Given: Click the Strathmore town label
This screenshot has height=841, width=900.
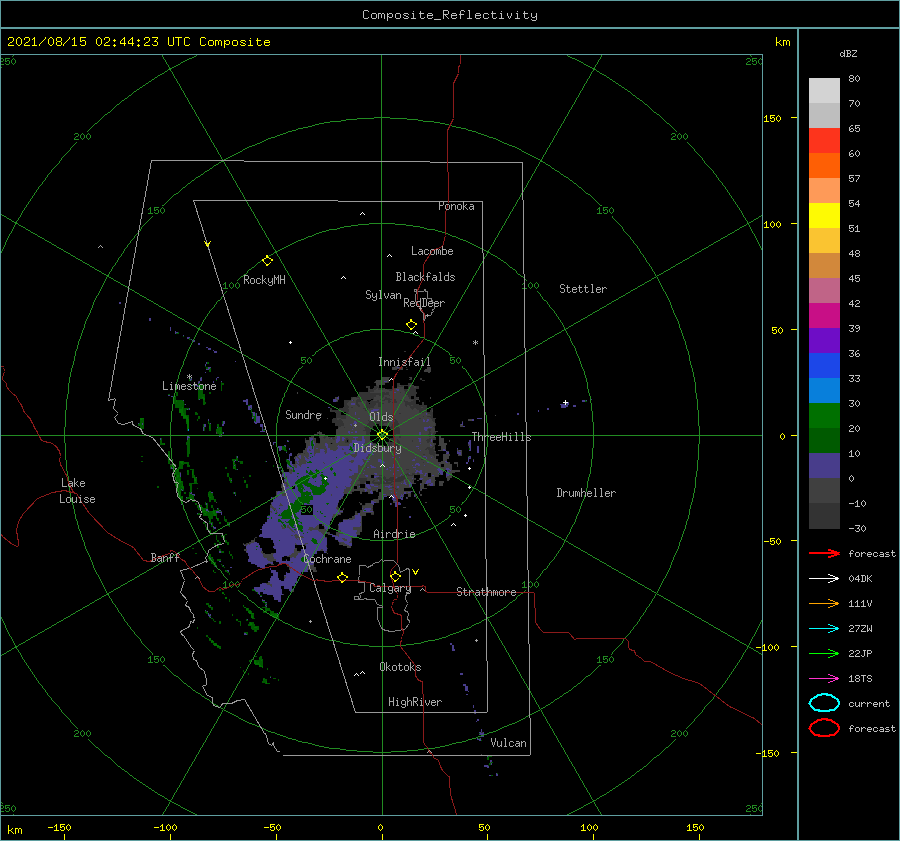Looking at the screenshot, I should pyautogui.click(x=486, y=592).
